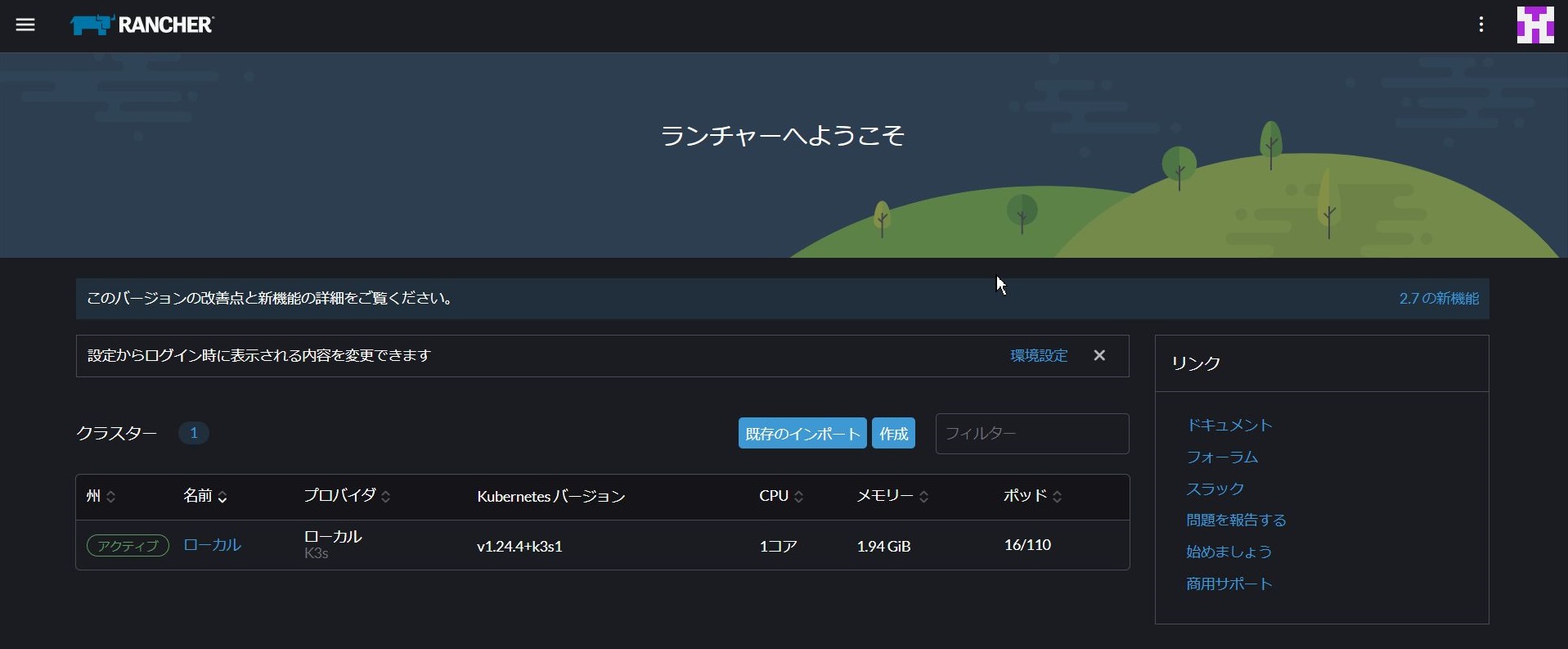Open the ドキュメント link
Viewport: 1568px width, 649px height.
[x=1229, y=425]
